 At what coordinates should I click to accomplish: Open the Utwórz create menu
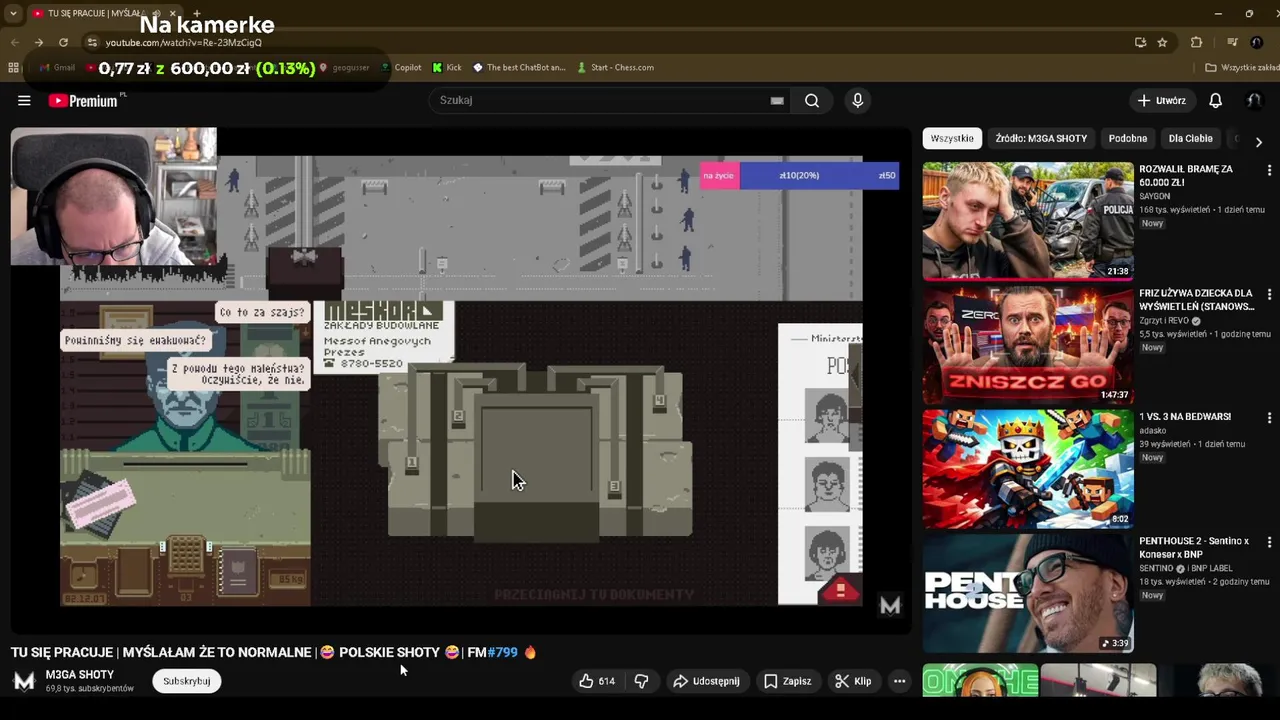[x=1161, y=100]
